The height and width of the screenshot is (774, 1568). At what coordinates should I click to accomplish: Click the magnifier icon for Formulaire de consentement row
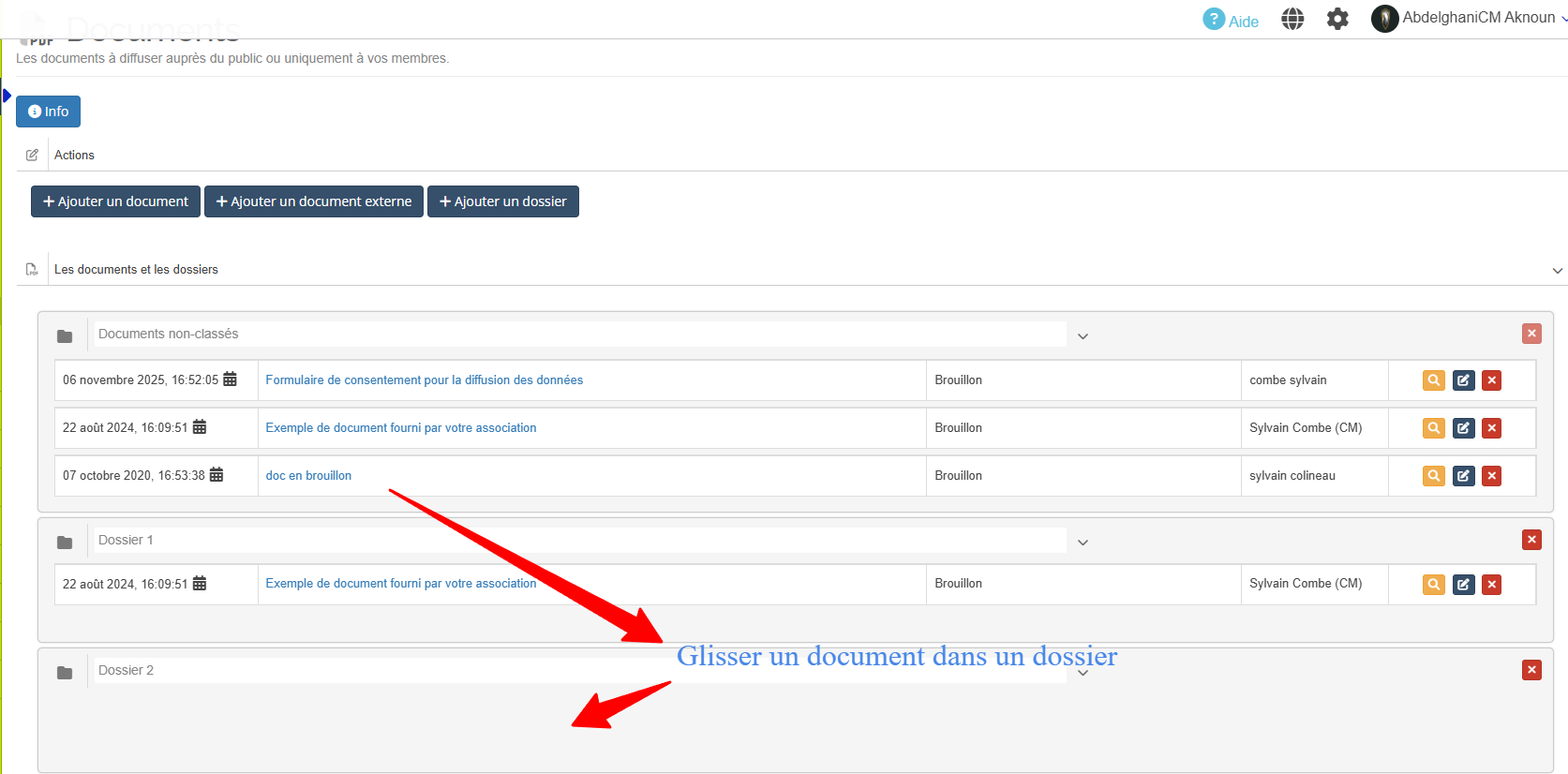pyautogui.click(x=1433, y=380)
